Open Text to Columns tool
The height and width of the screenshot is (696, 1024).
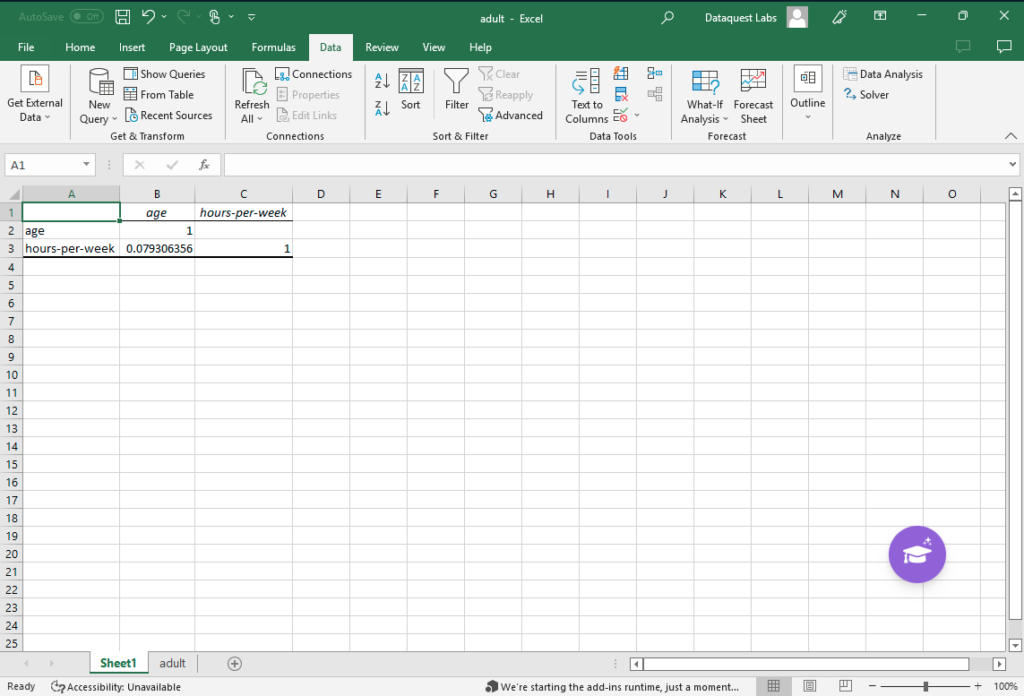click(x=587, y=96)
